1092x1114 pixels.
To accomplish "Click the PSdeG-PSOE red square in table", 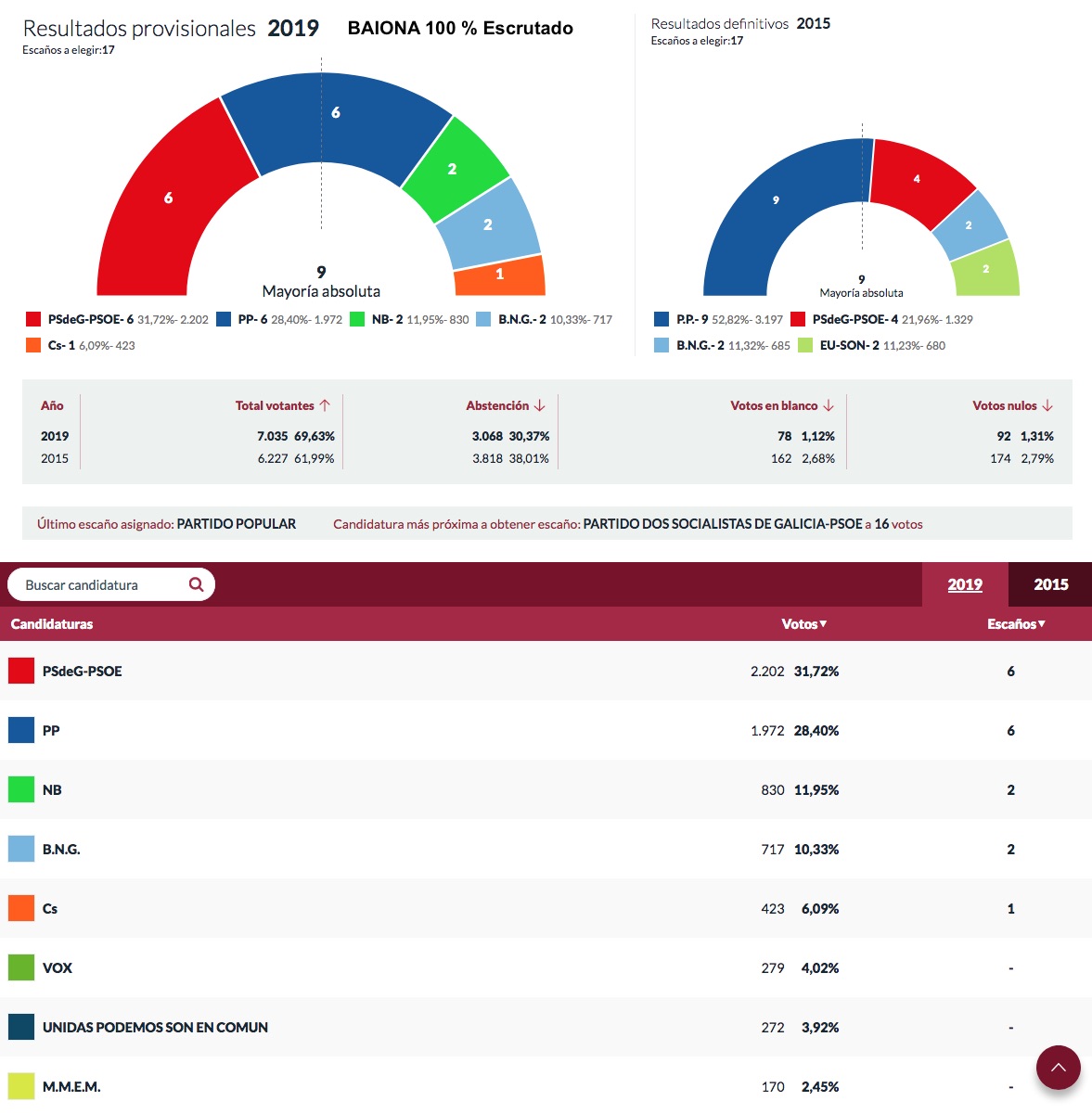I will (x=21, y=671).
